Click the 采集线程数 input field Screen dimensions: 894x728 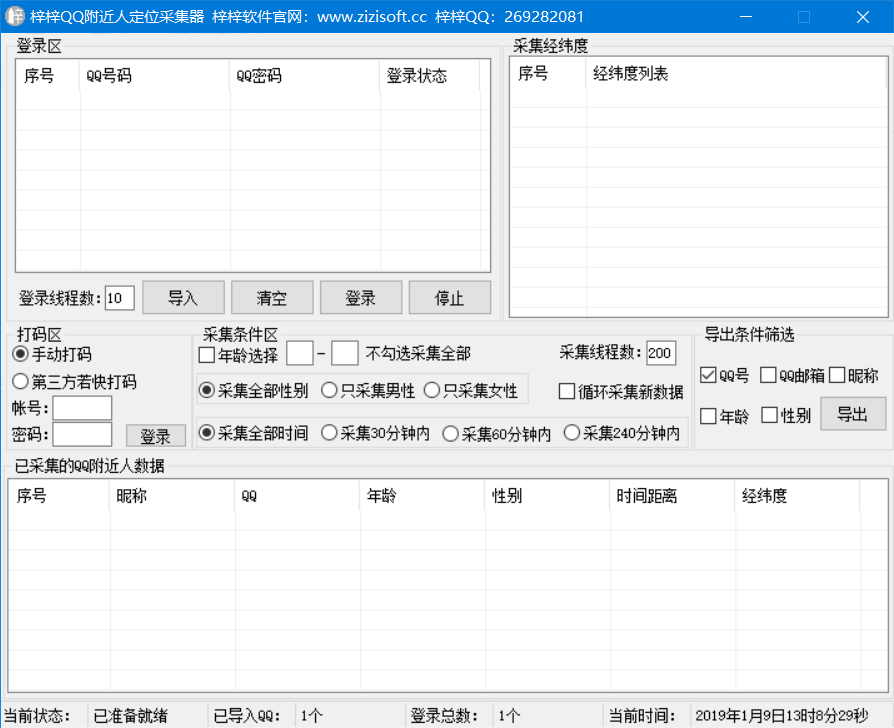point(660,353)
